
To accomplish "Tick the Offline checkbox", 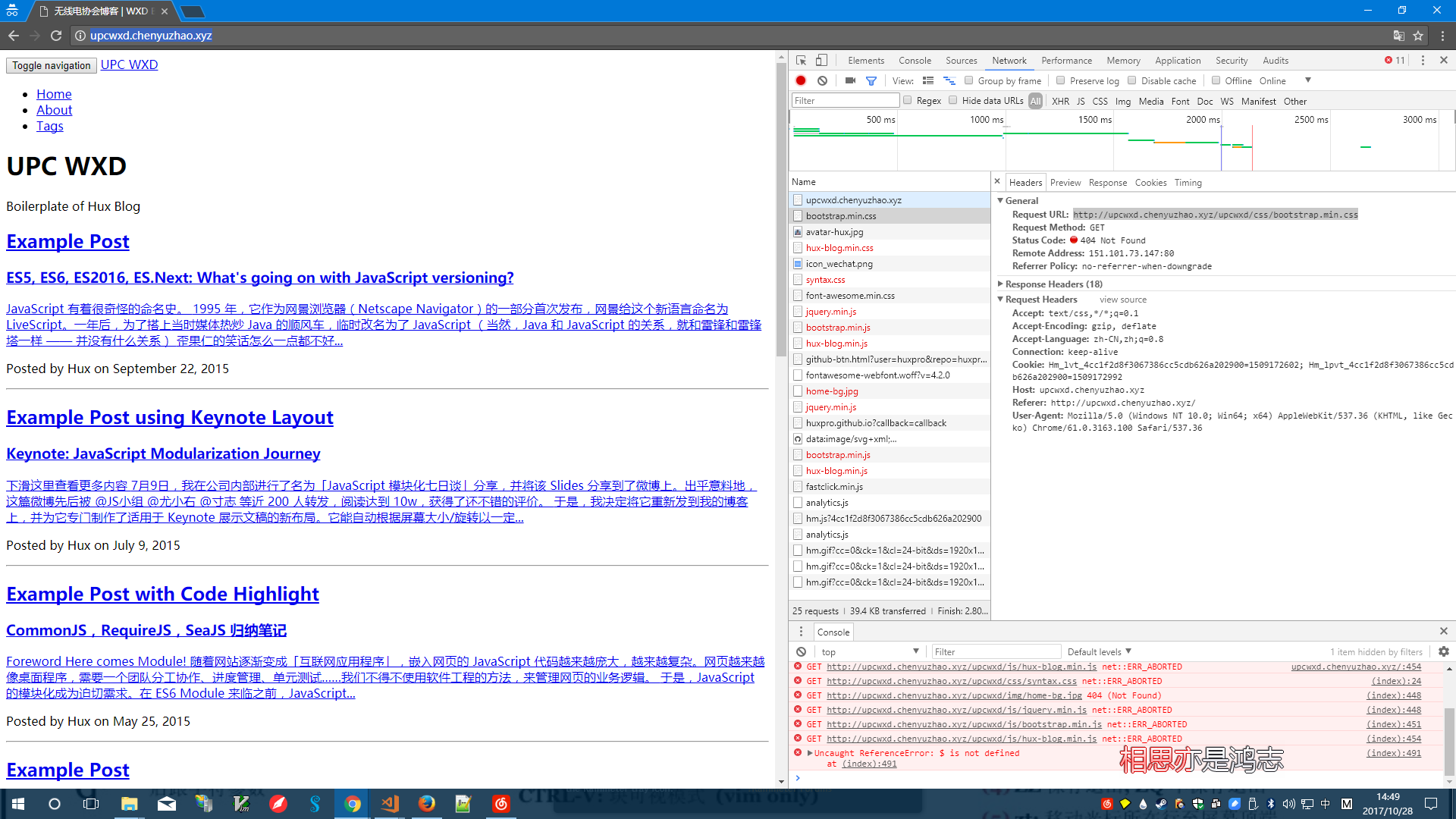I will click(x=1216, y=80).
